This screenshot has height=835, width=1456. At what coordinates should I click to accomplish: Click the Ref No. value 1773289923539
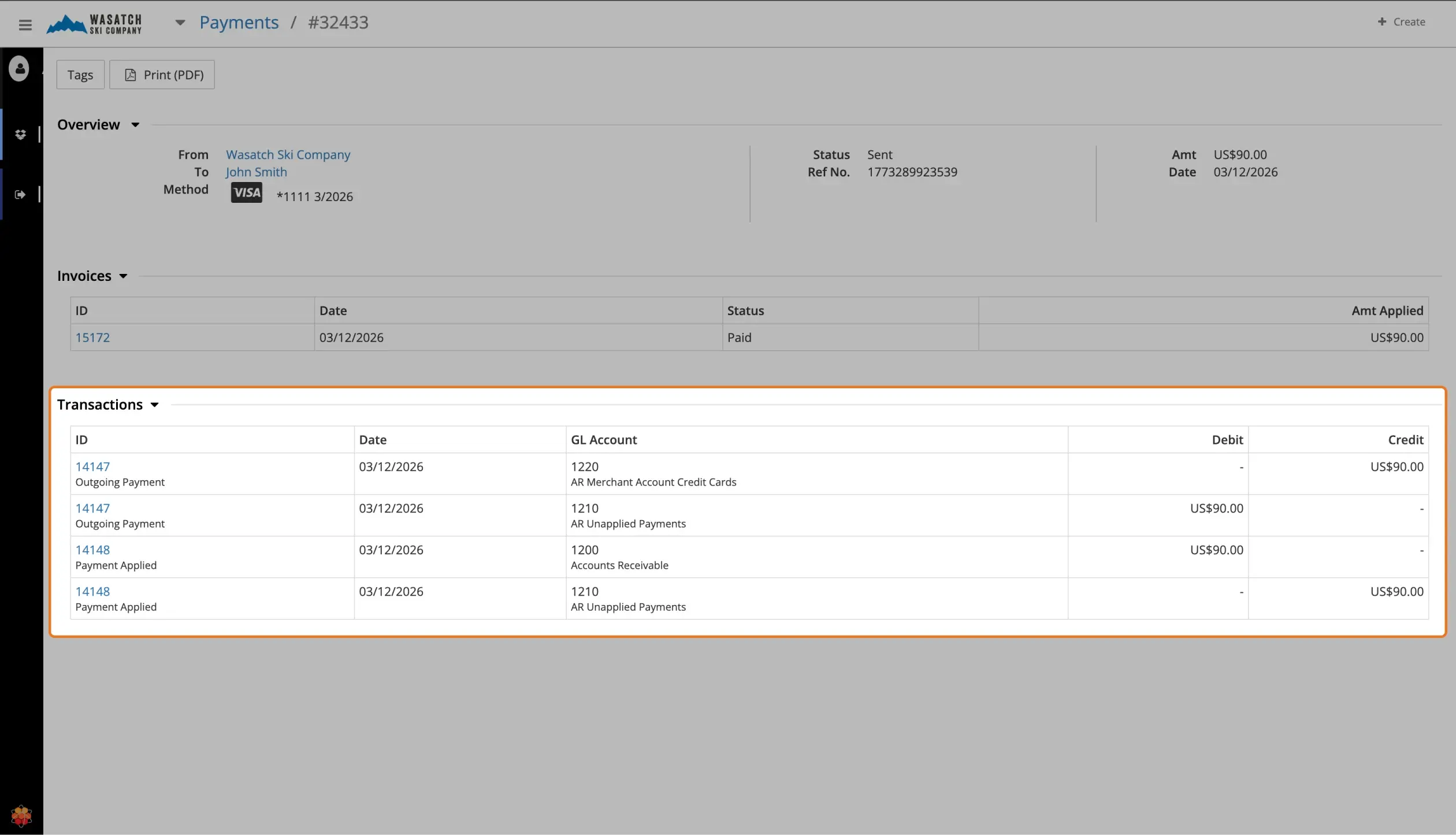(912, 172)
